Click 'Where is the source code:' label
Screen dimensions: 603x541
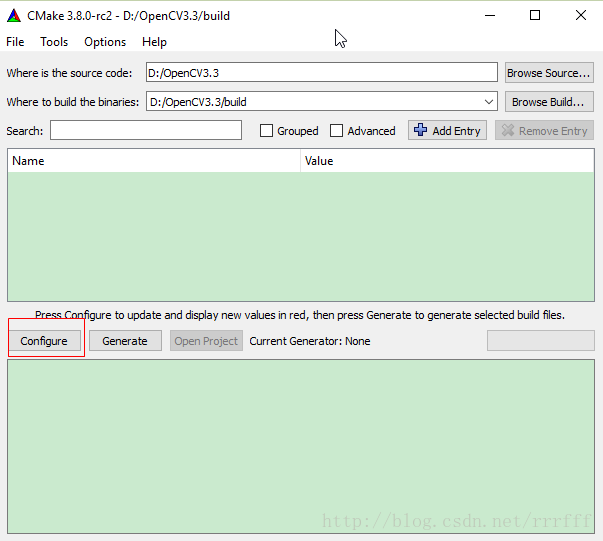coord(69,73)
